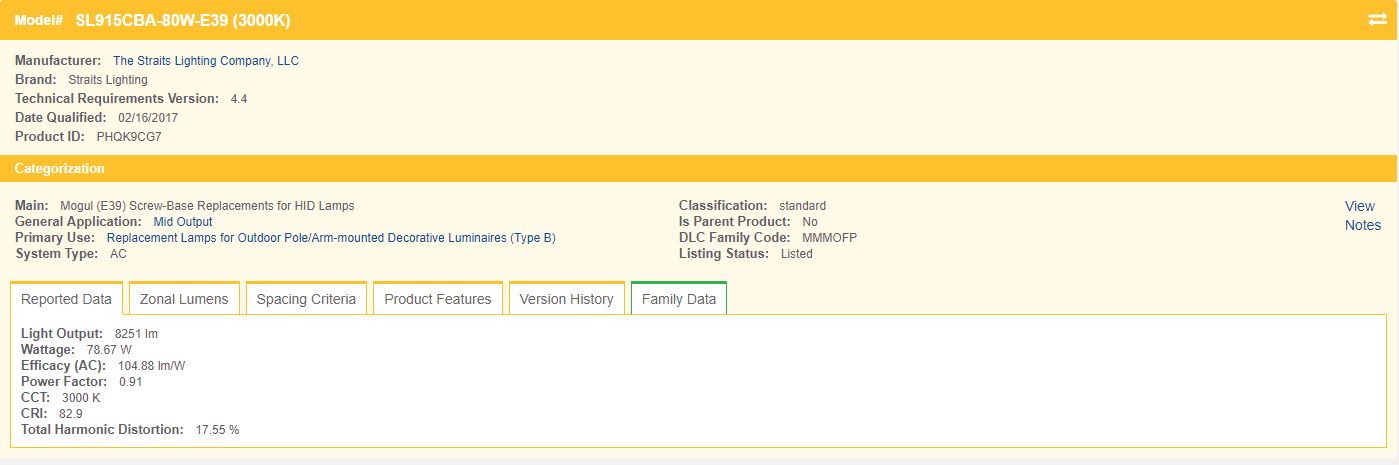Switch to the Family Data tab
Viewport: 1399px width, 465px height.
tap(679, 299)
